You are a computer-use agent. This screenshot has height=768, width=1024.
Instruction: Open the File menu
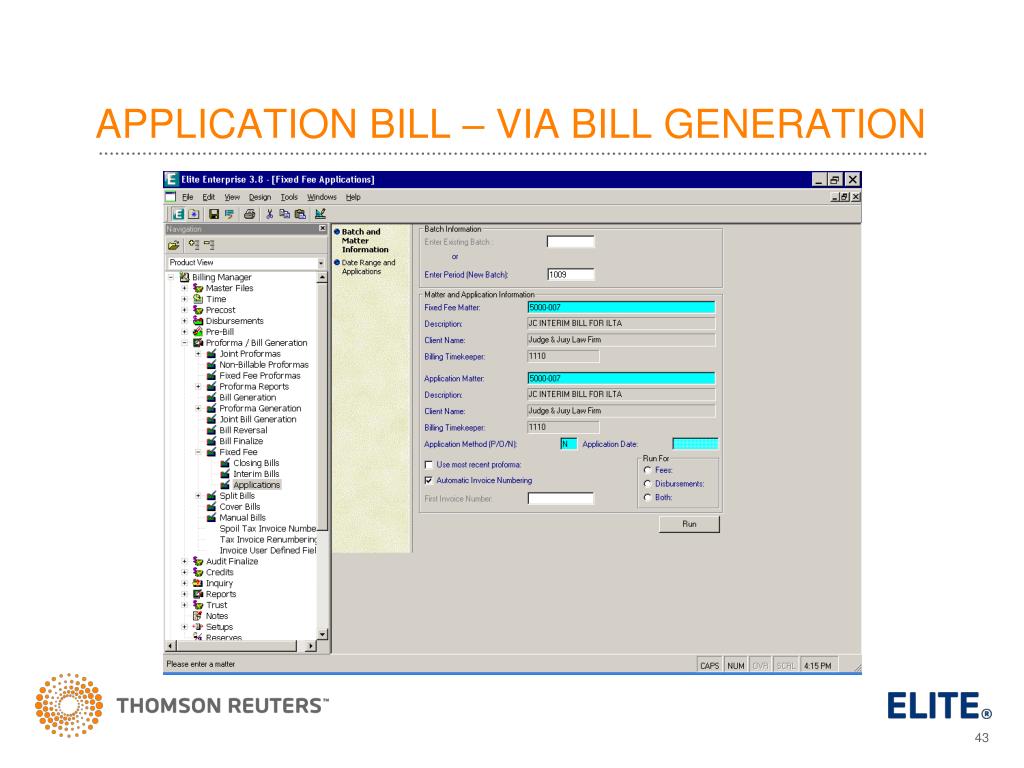pyautogui.click(x=187, y=197)
